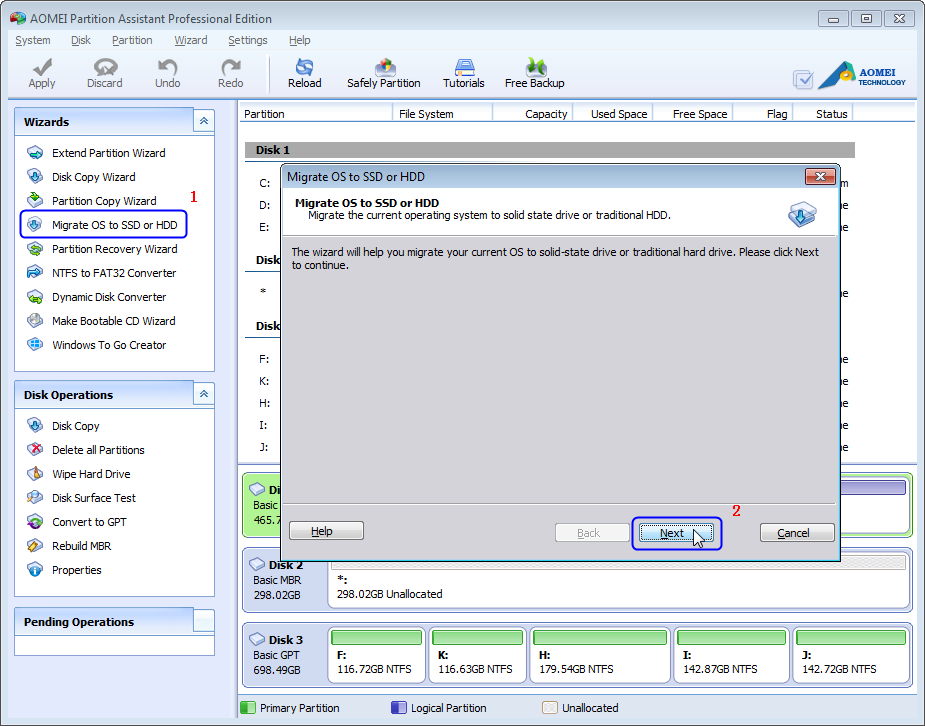Screen dimensions: 925x726
Task: Collapse the Wizards panel
Action: [x=204, y=121]
